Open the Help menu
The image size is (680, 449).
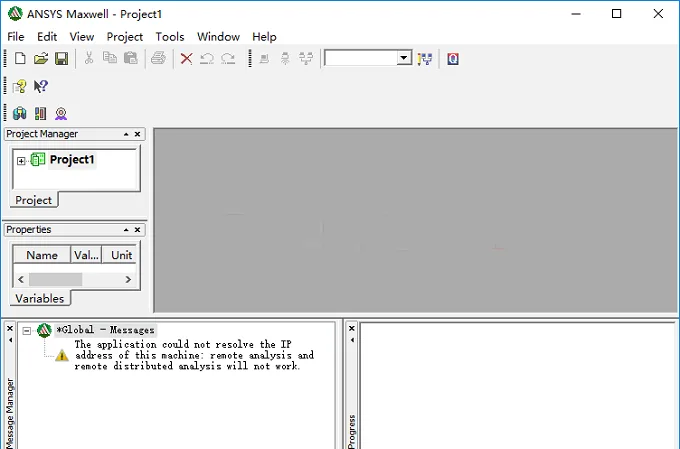[265, 37]
